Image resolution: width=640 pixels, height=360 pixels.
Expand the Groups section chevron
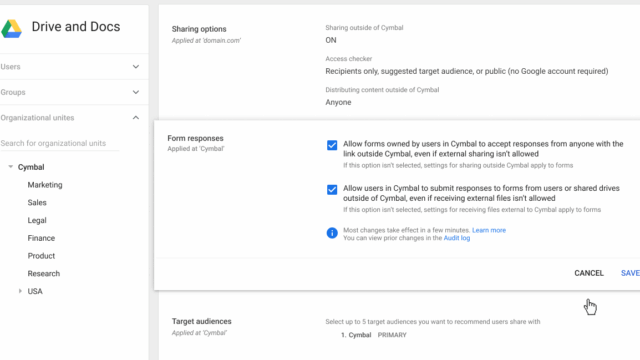tap(136, 92)
